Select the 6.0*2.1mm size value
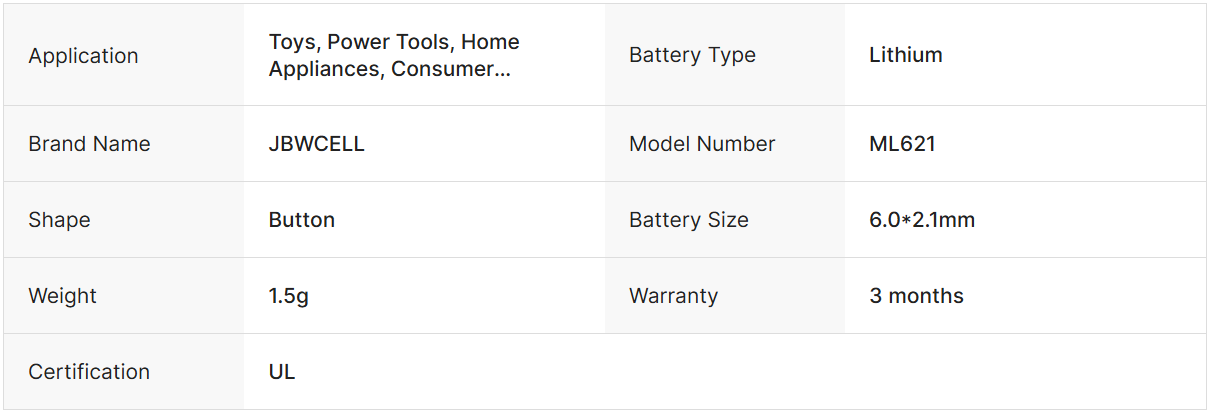 pos(922,220)
